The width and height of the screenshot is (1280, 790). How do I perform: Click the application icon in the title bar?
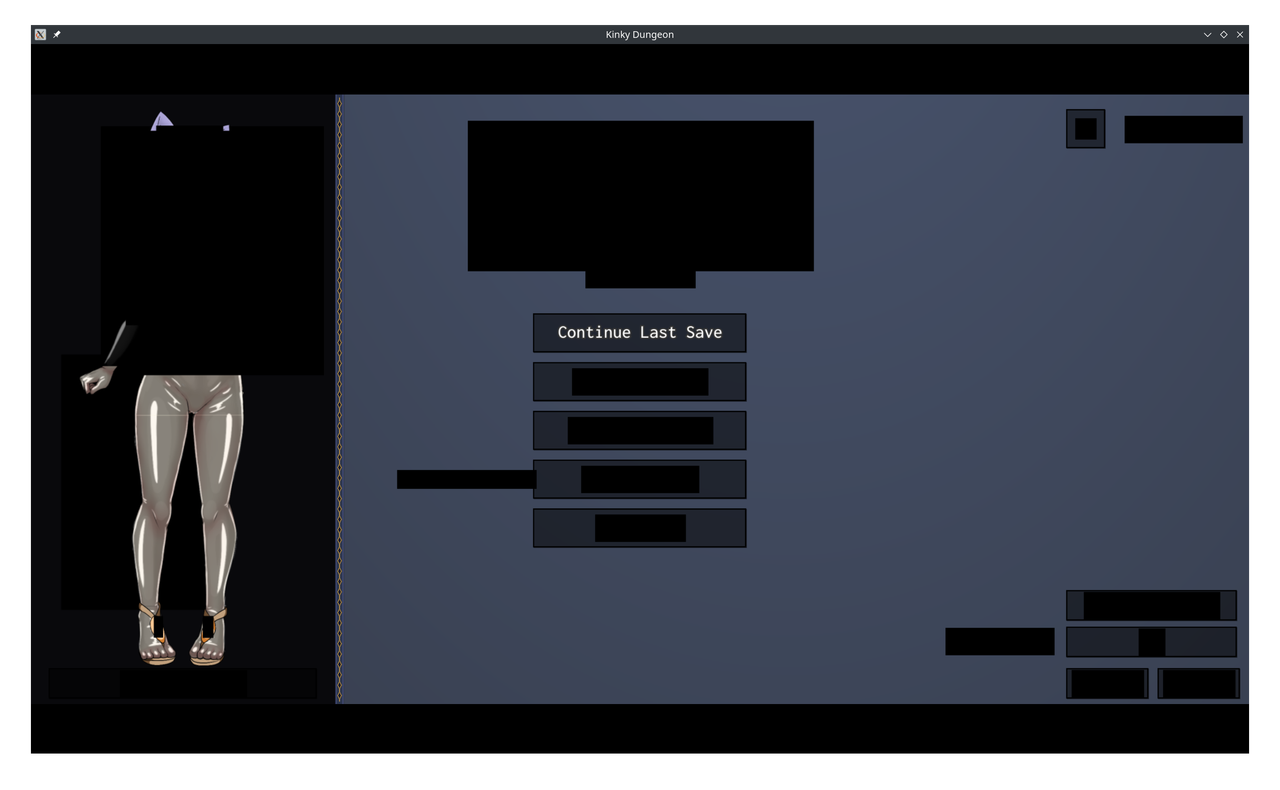(x=39, y=33)
